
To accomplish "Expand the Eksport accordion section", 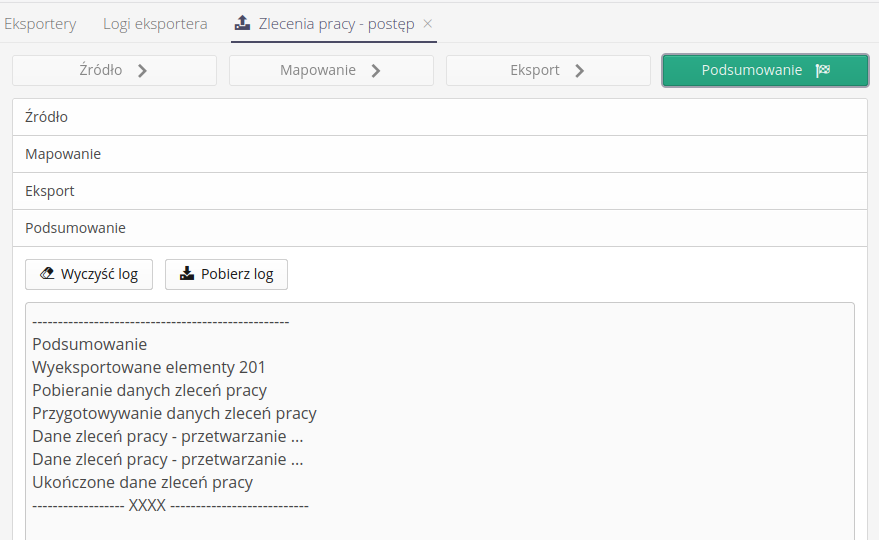I will pos(439,191).
